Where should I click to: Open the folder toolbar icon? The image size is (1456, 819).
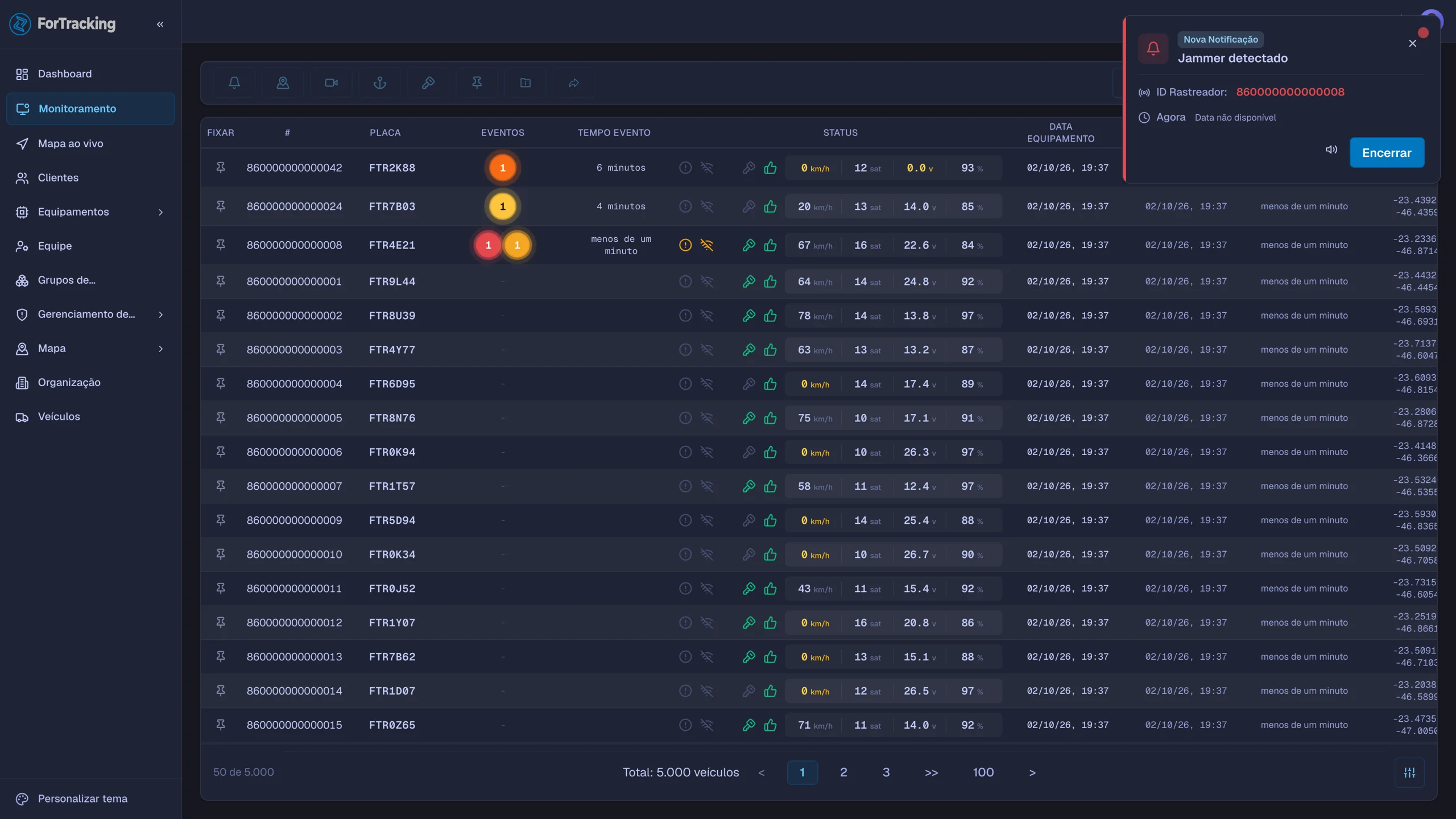coord(526,83)
